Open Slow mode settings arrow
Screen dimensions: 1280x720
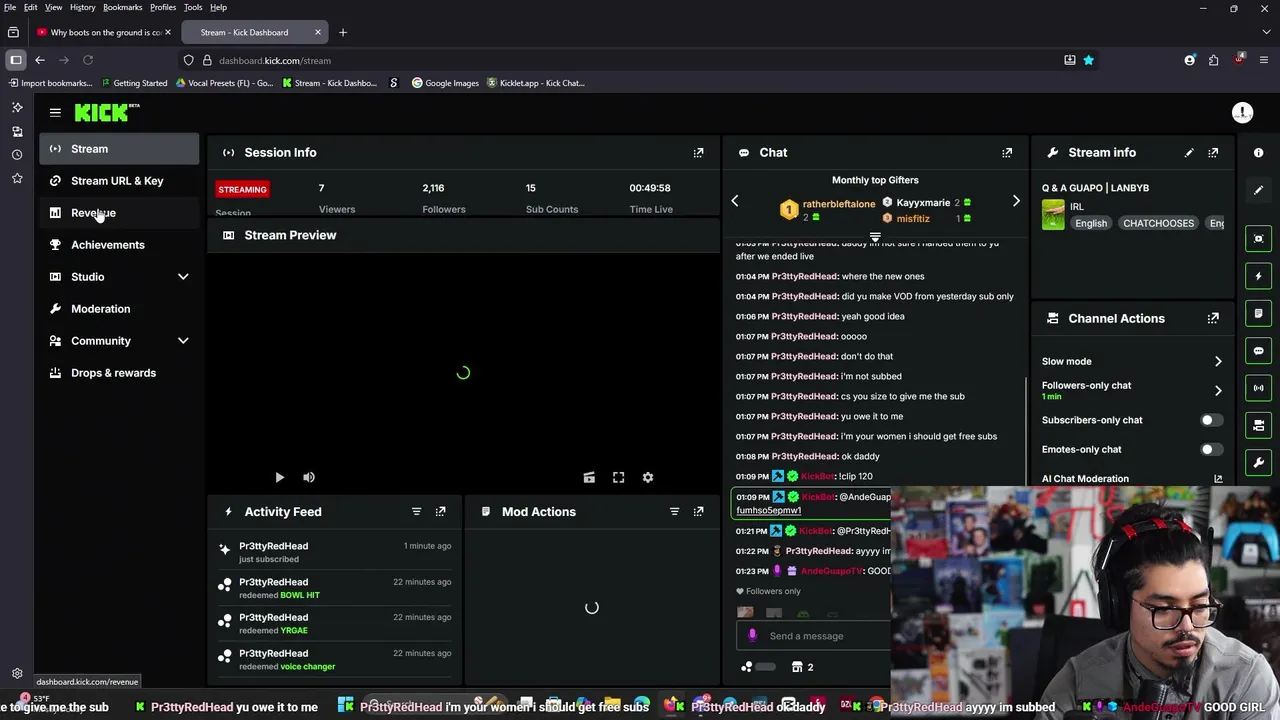coord(1218,361)
